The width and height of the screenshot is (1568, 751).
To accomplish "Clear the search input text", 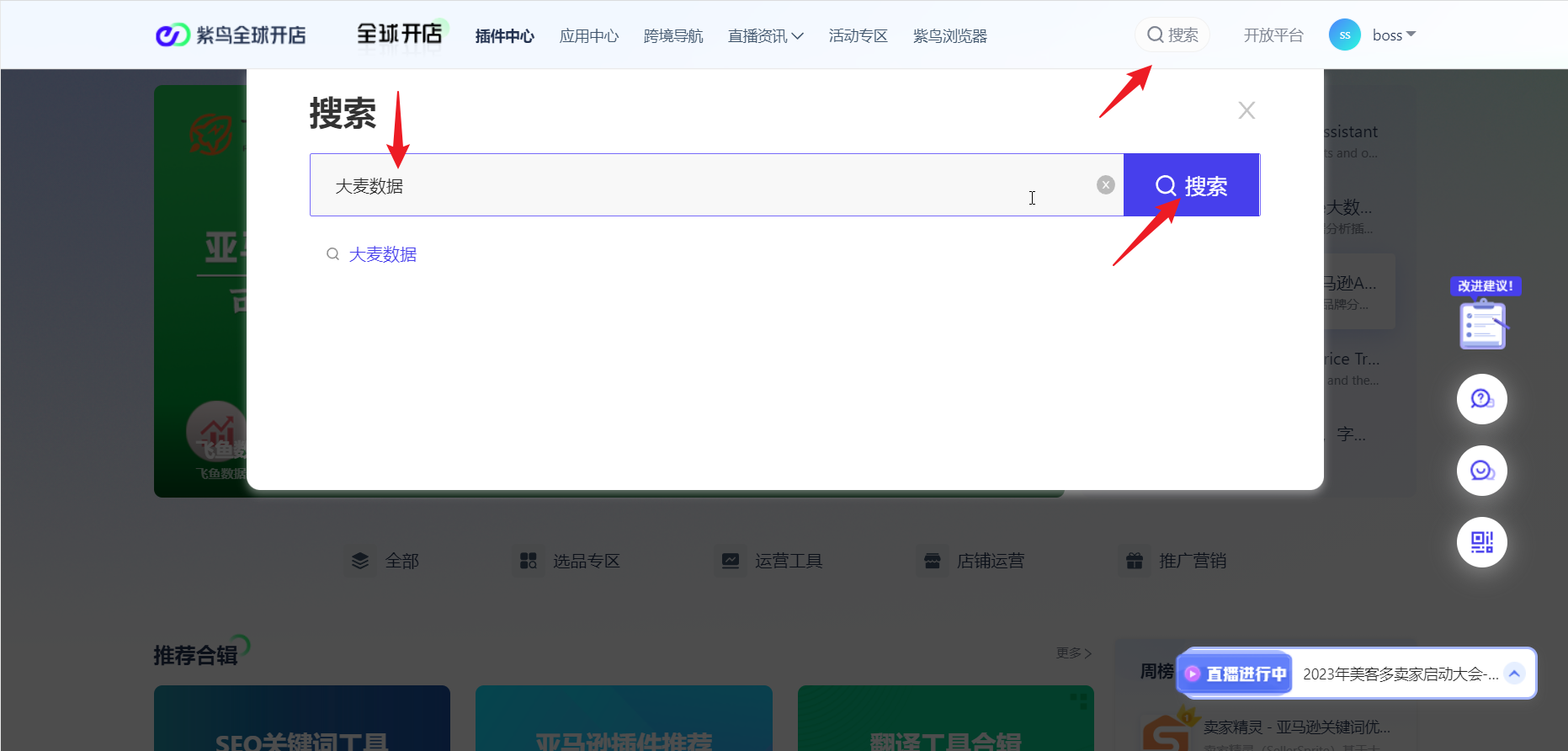I will click(1106, 185).
